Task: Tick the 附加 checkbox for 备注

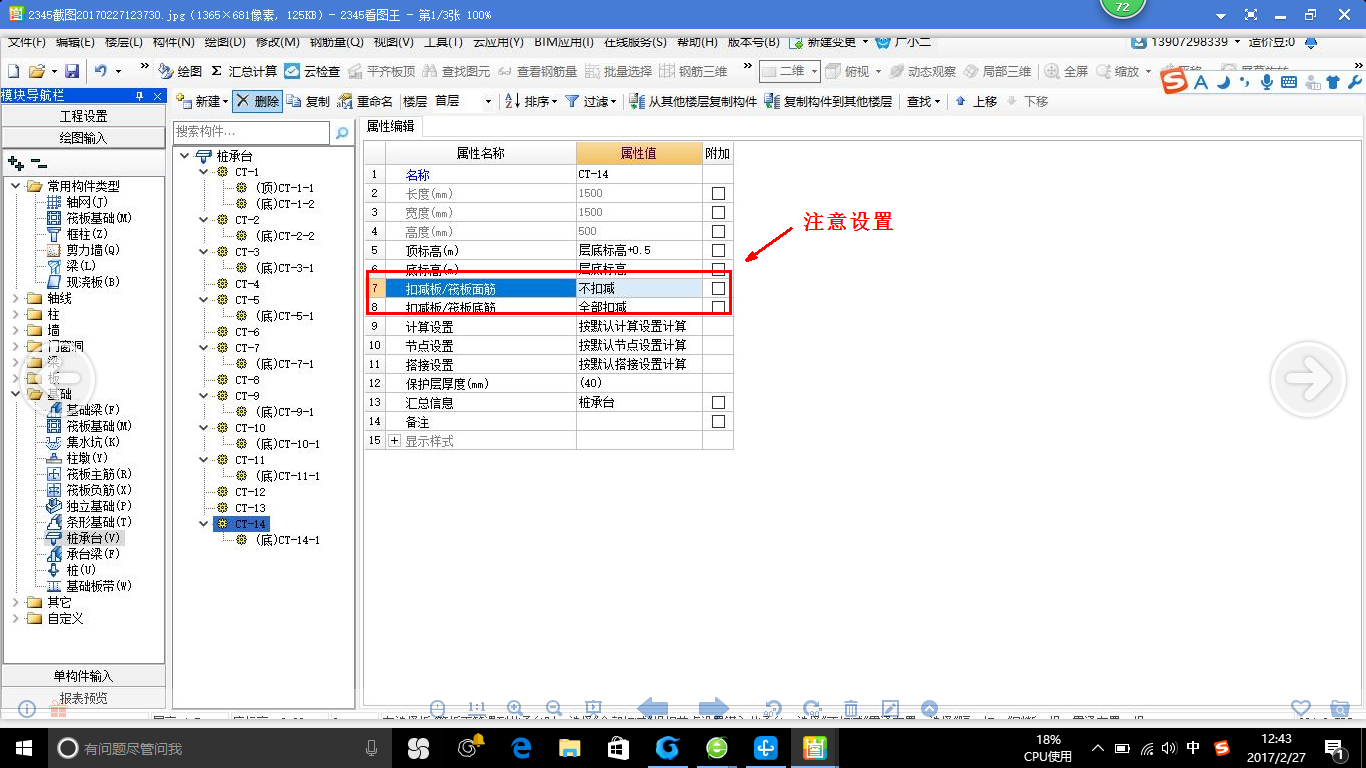Action: point(718,421)
